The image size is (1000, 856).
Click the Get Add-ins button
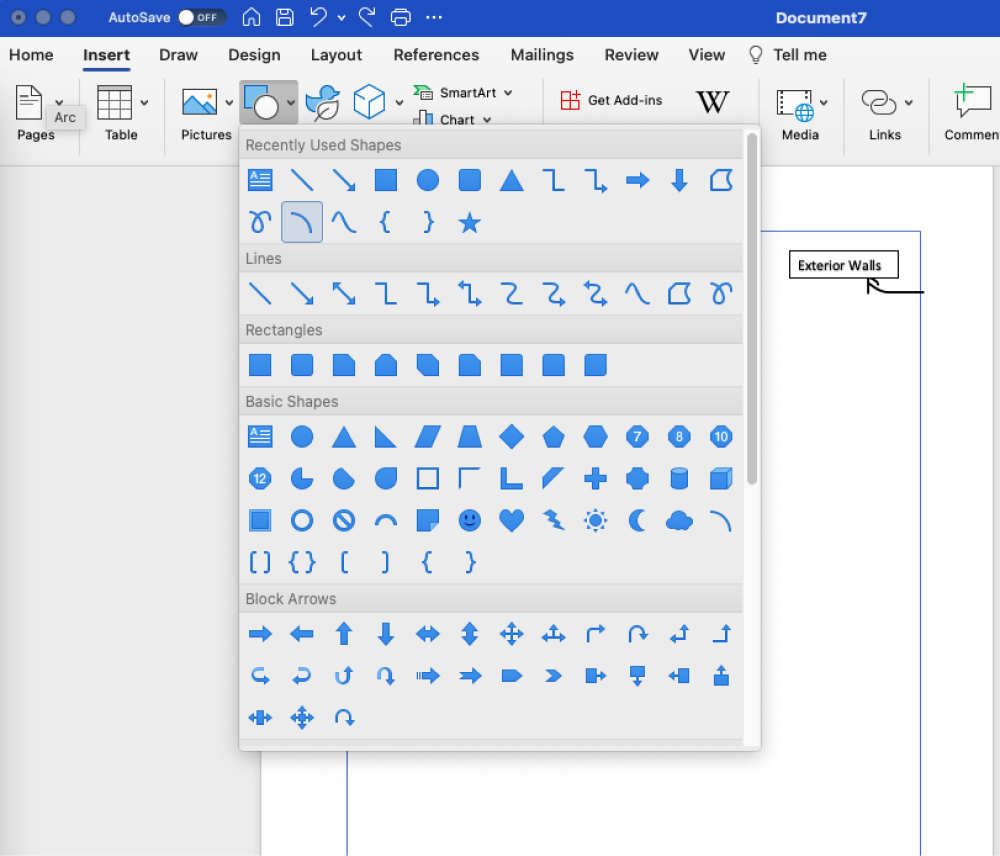611,101
